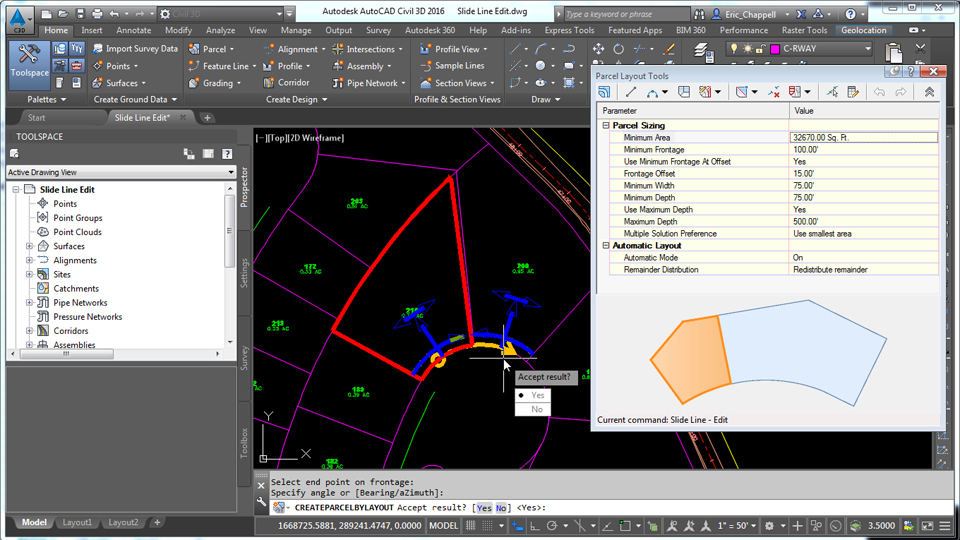Click the Import Survey Data icon
The height and width of the screenshot is (540, 960).
click(98, 49)
